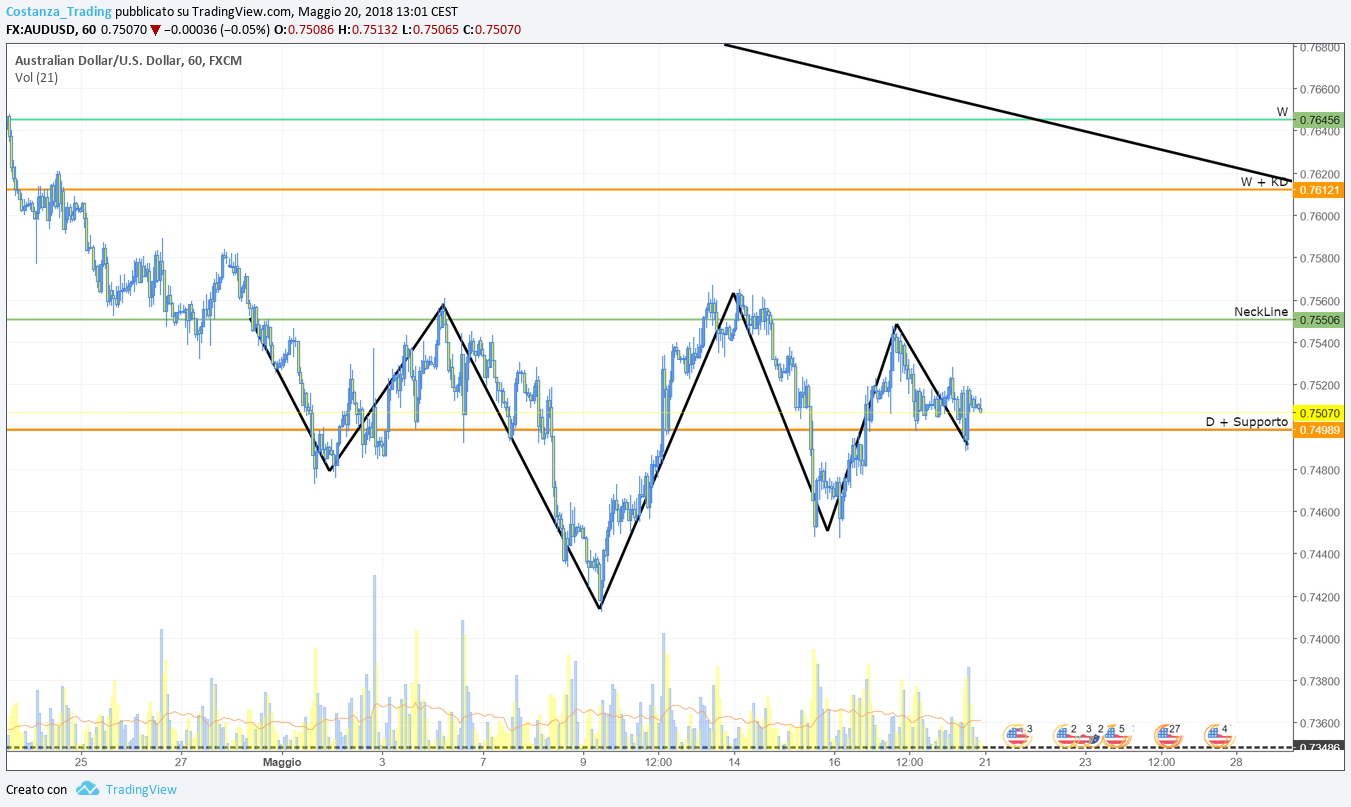This screenshot has height=807, width=1351.
Task: Click the 0.76800 price axis level
Action: tap(1319, 47)
